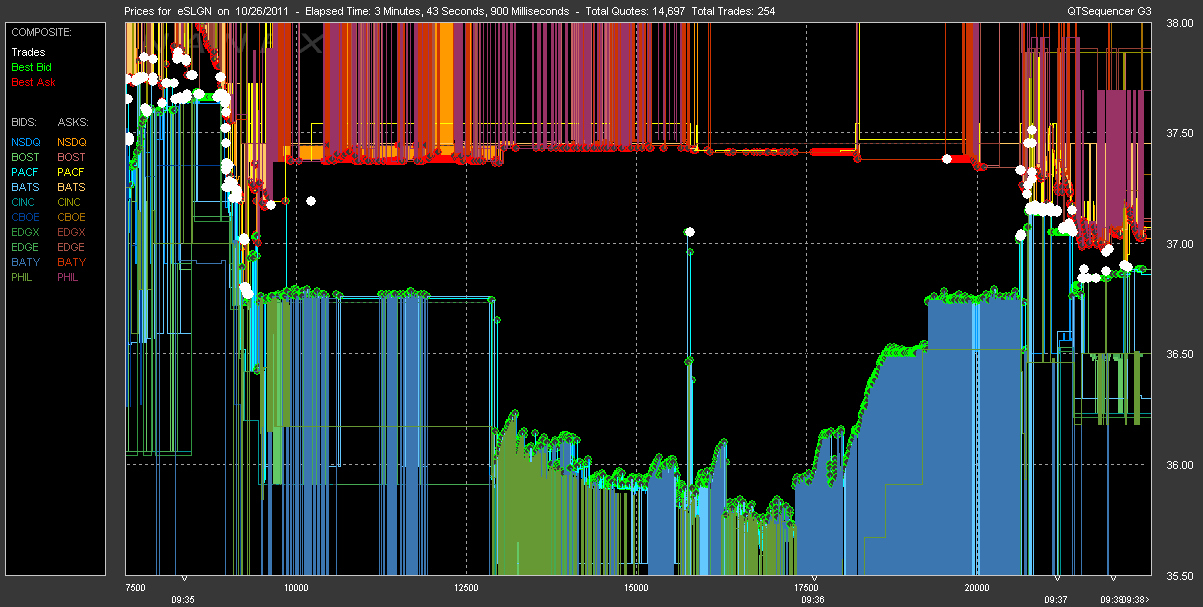Screen dimensions: 1203x607
Task: Select PACF in the BIDS column
Action: 25,172
